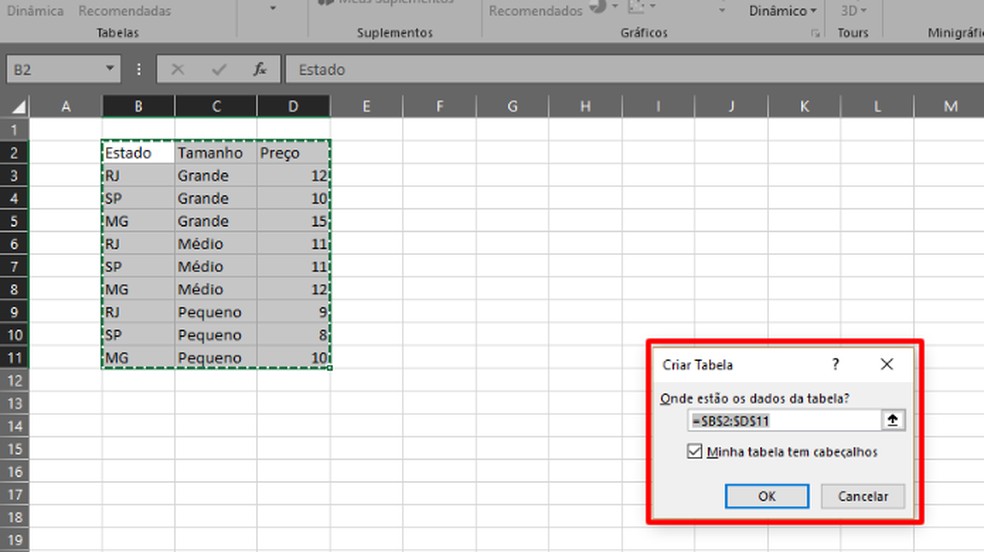Screen dimensions: 984x552
Task: Click 'RJ' cell in row 6
Action: tap(138, 244)
